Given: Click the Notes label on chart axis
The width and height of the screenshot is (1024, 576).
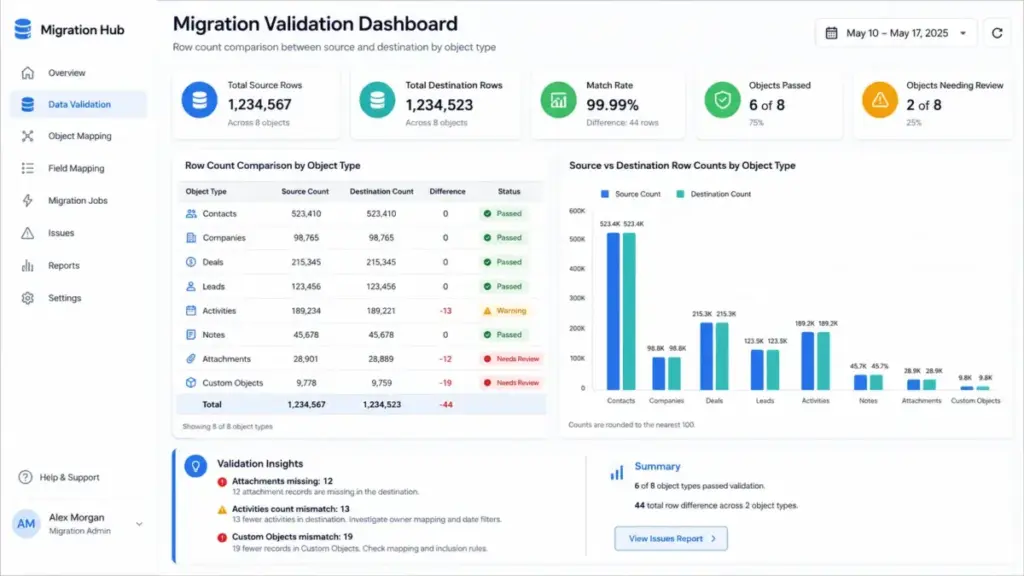Looking at the screenshot, I should [868, 400].
